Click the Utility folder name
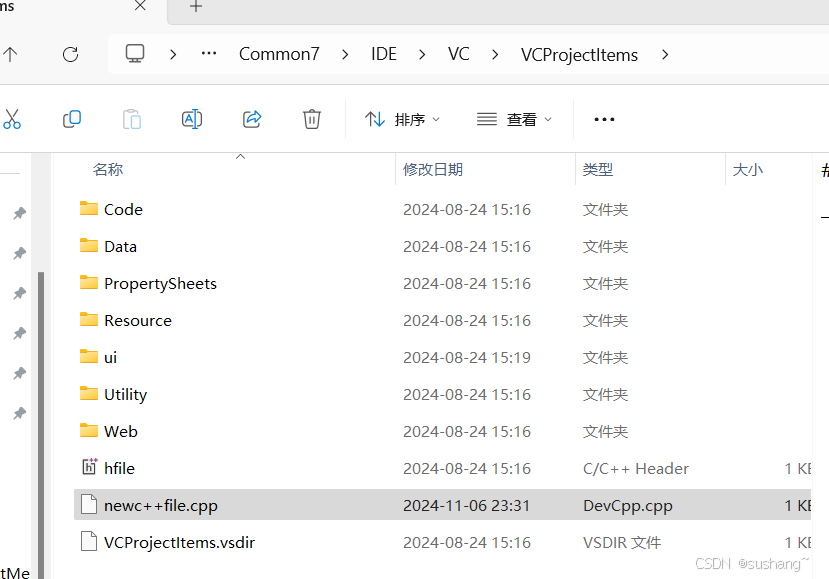This screenshot has width=829, height=579. click(x=125, y=394)
